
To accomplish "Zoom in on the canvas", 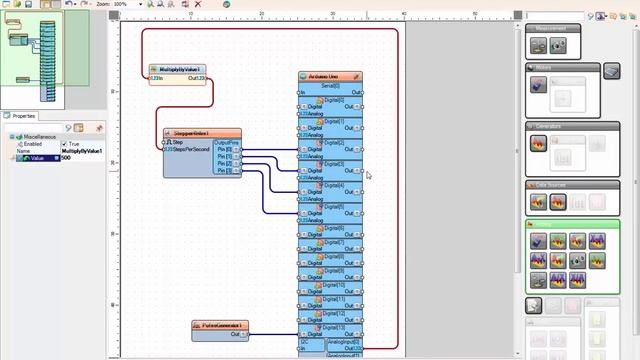I will pyautogui.click(x=150, y=4).
